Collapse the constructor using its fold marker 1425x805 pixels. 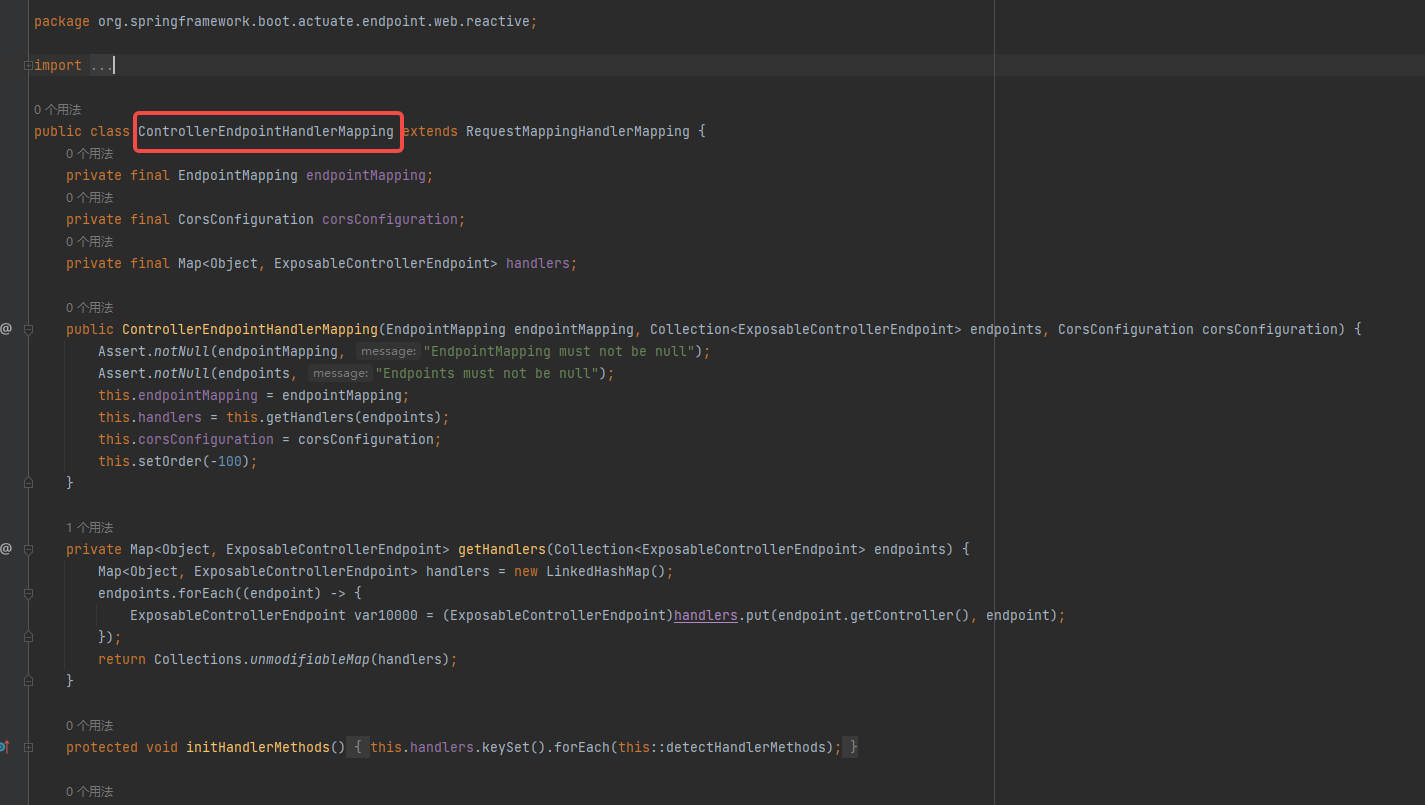click(28, 329)
